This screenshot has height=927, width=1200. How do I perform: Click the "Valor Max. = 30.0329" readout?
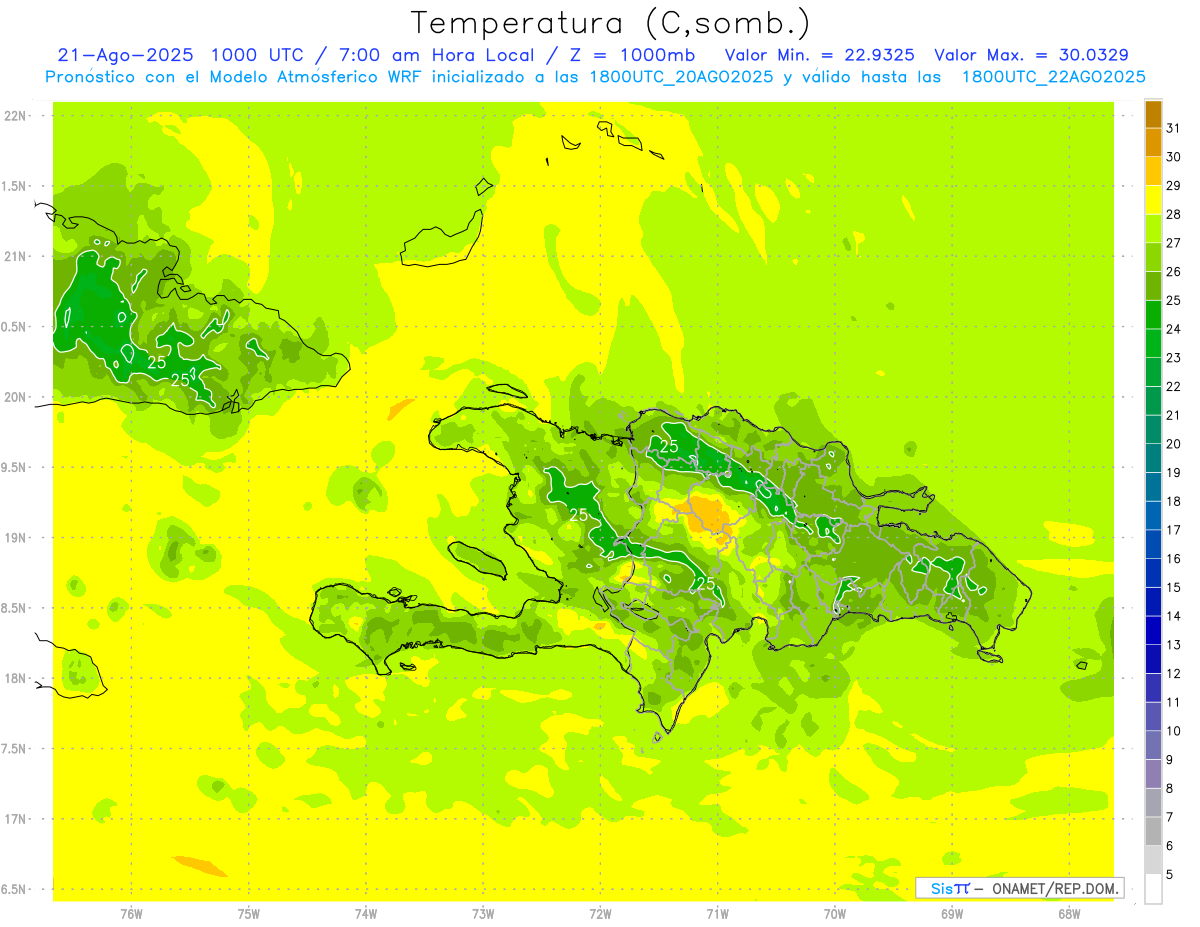[x=1031, y=55]
